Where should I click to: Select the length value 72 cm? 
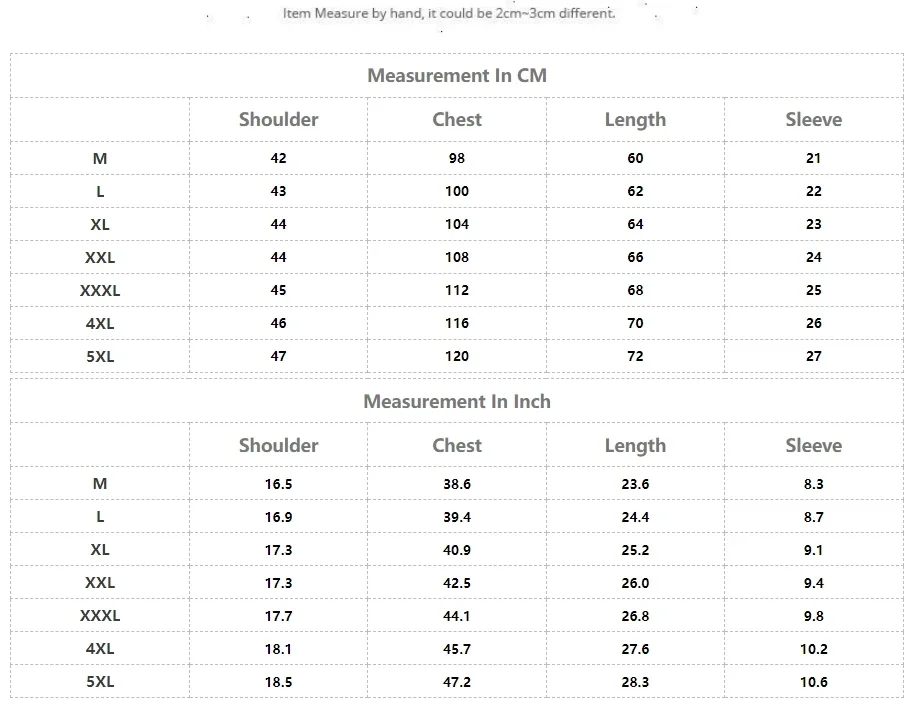pos(635,356)
